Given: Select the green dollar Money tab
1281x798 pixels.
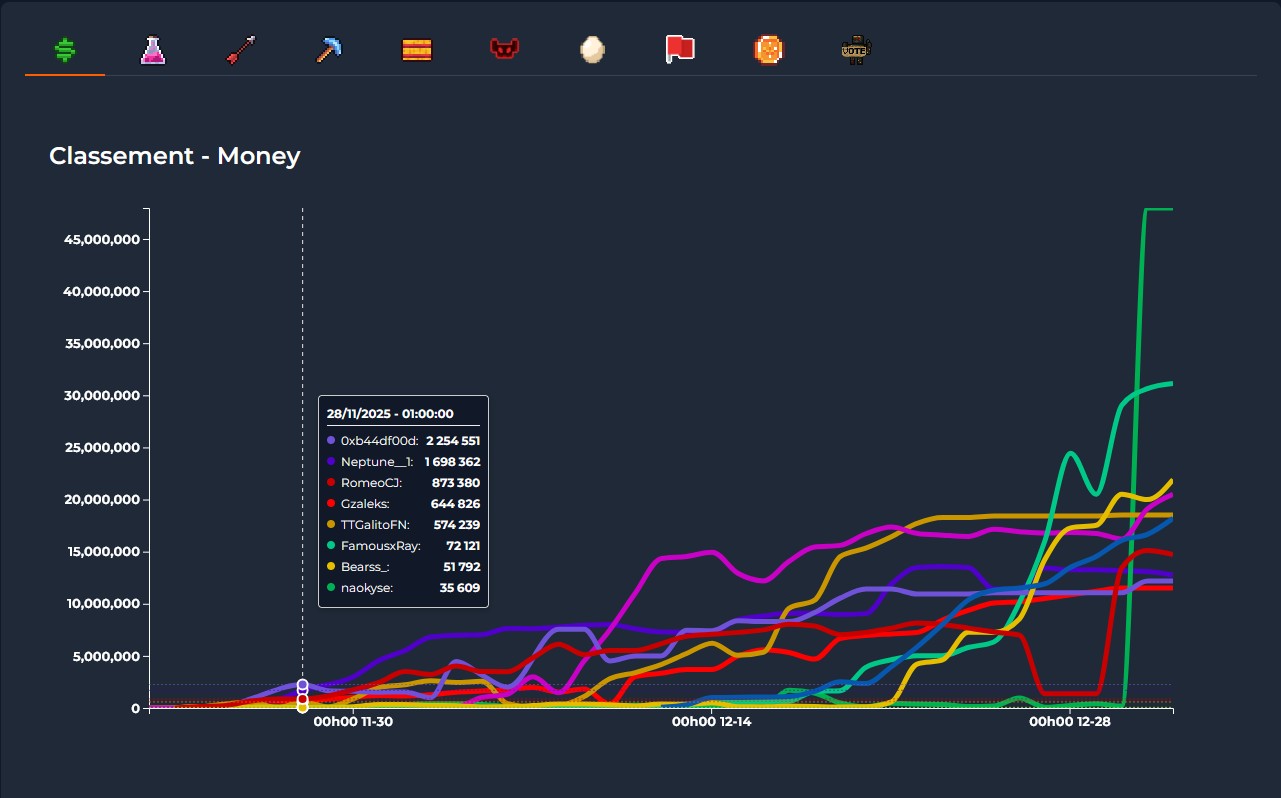Looking at the screenshot, I should point(65,50).
